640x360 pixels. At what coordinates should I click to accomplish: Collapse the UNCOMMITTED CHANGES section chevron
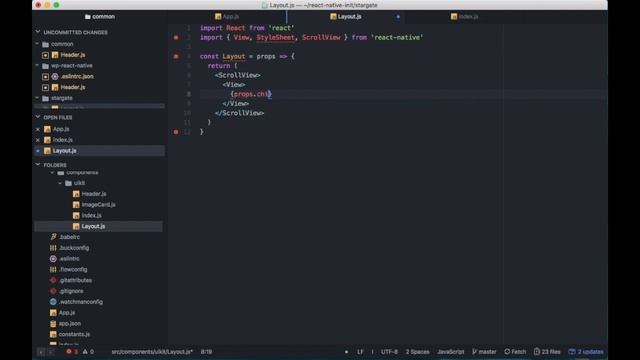(x=38, y=32)
